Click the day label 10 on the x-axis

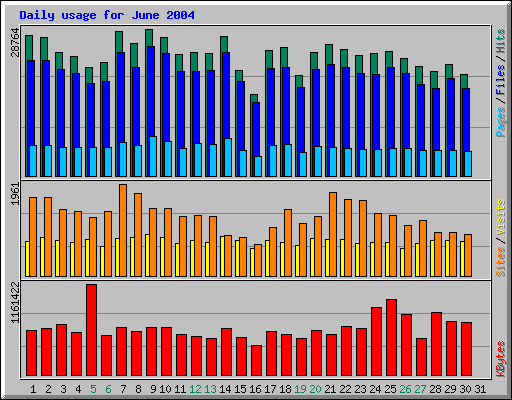tap(165, 389)
